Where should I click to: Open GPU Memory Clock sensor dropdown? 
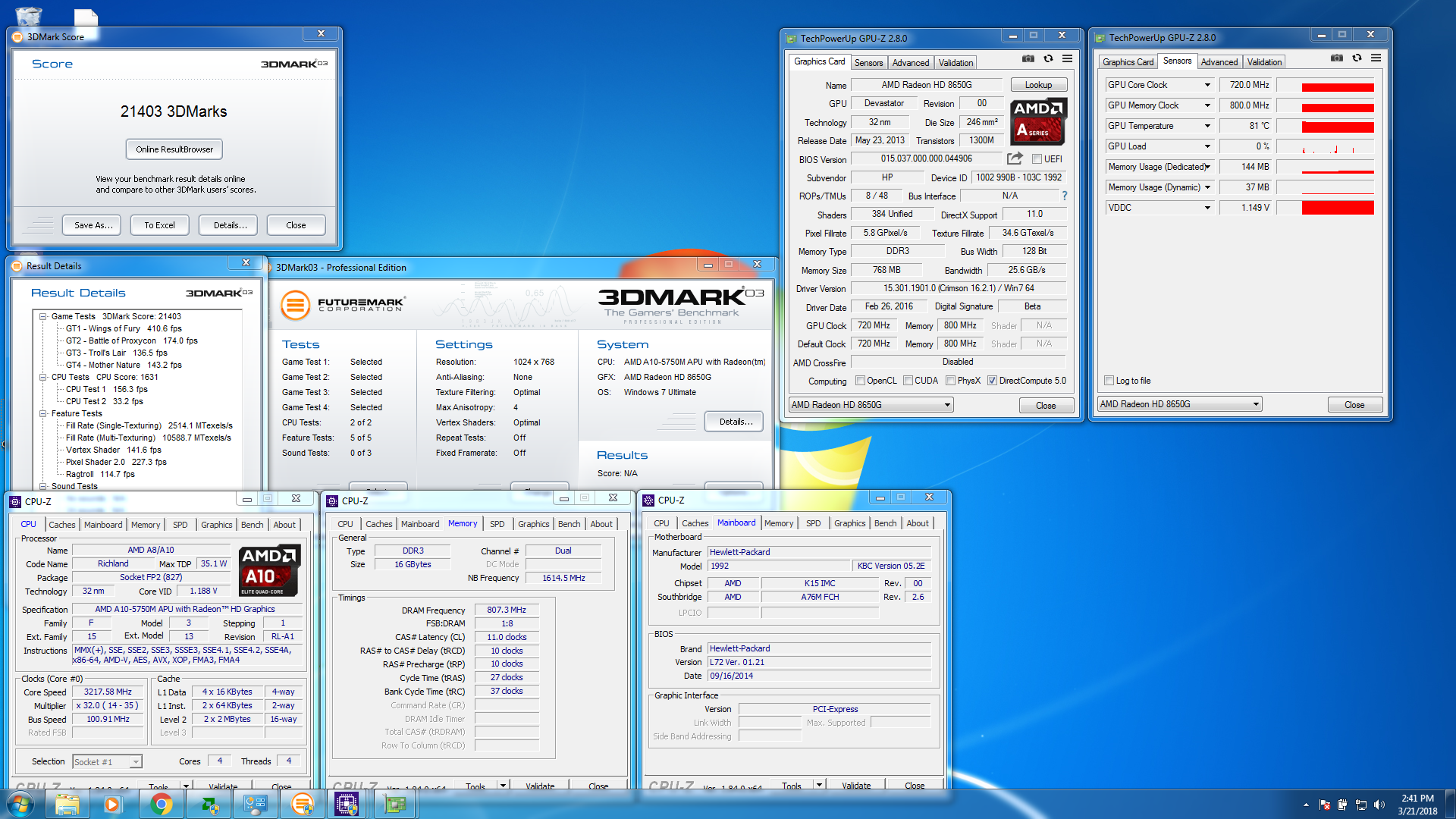pyautogui.click(x=1207, y=105)
